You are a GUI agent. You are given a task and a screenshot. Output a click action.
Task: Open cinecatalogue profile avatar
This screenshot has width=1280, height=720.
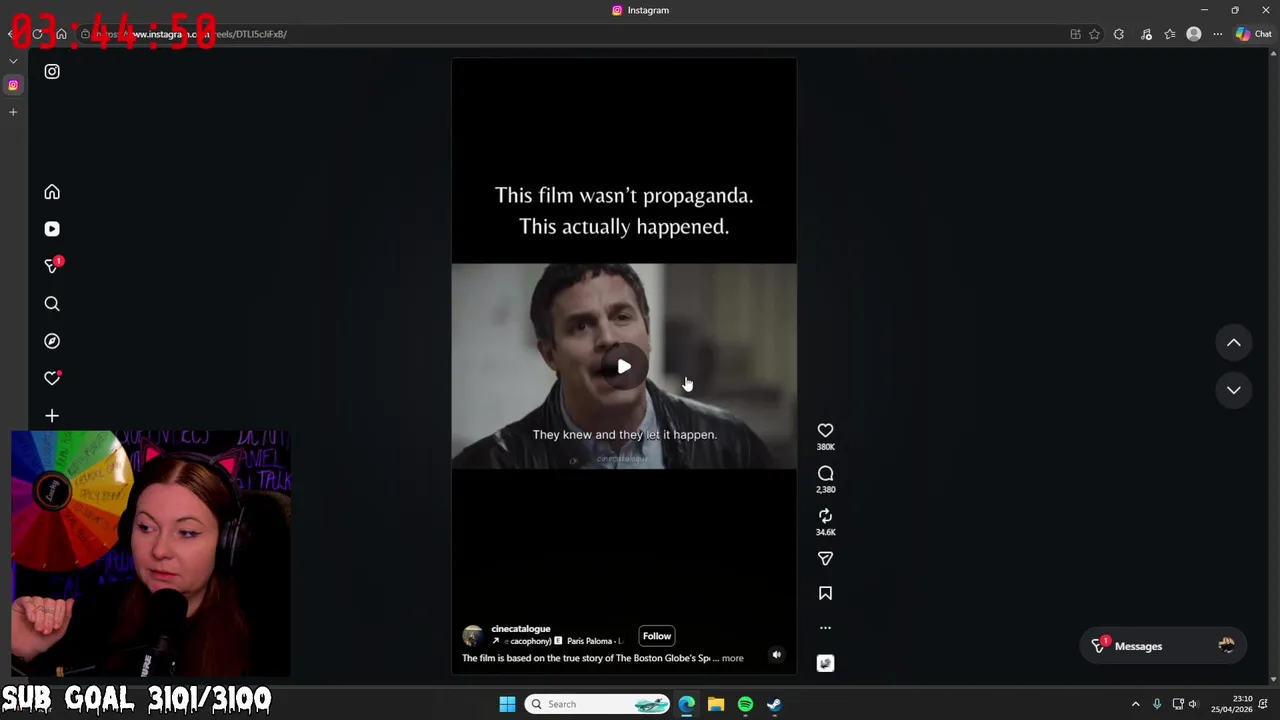(x=473, y=636)
